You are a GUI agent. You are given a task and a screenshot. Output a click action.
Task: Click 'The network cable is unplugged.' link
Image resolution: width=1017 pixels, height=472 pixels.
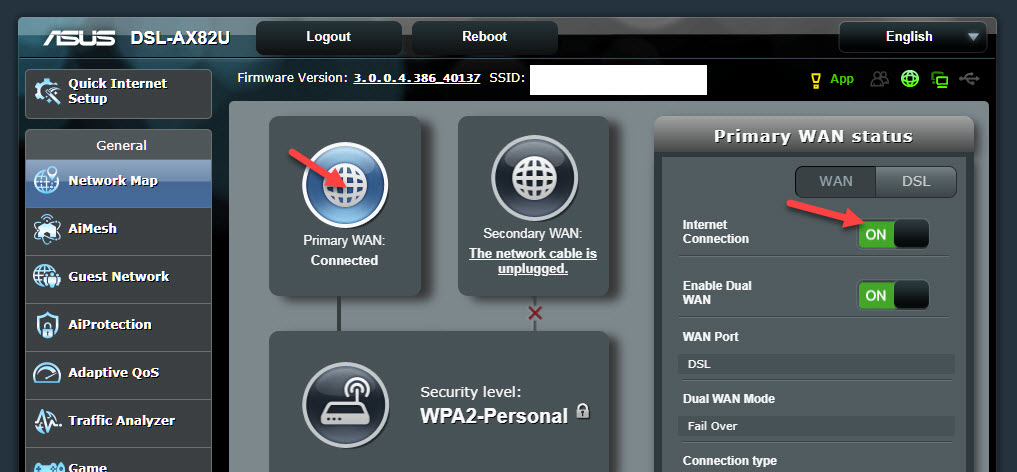click(x=533, y=261)
